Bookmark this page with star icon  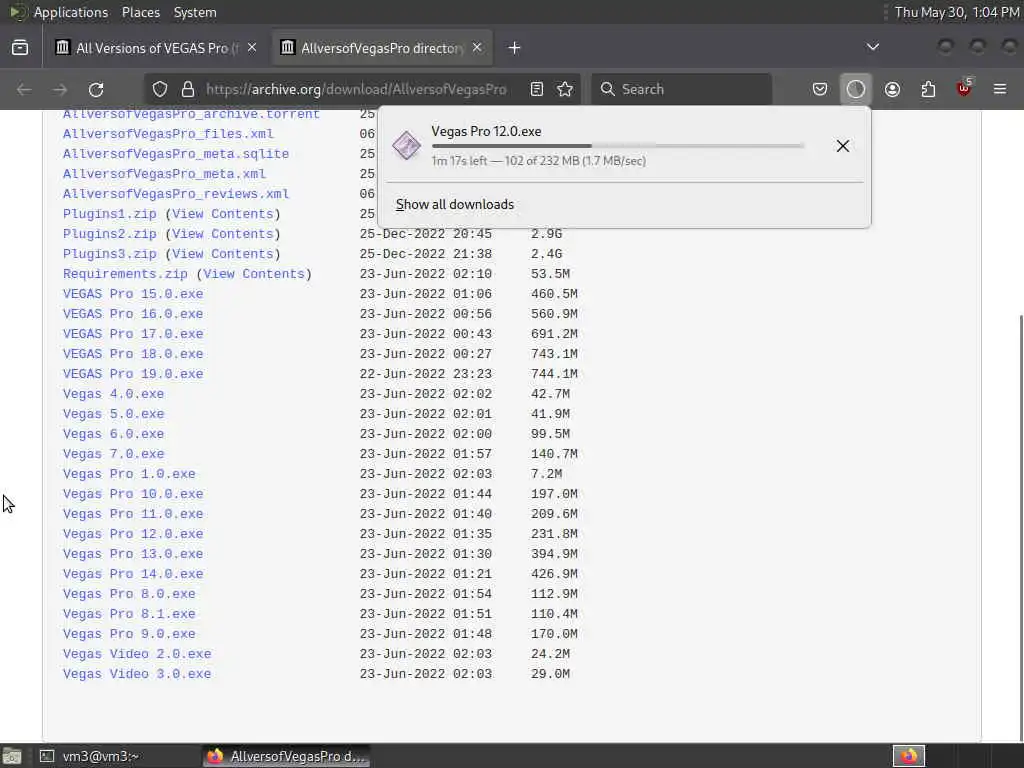click(x=565, y=89)
